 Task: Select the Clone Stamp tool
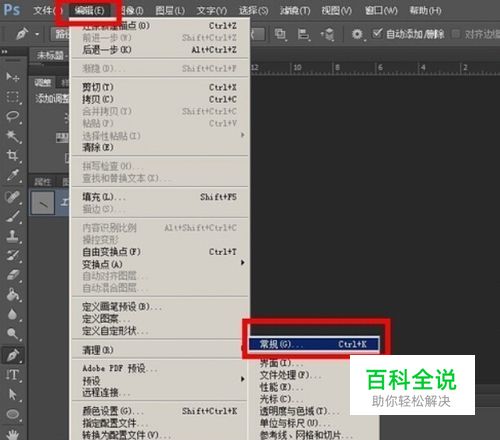(13, 236)
